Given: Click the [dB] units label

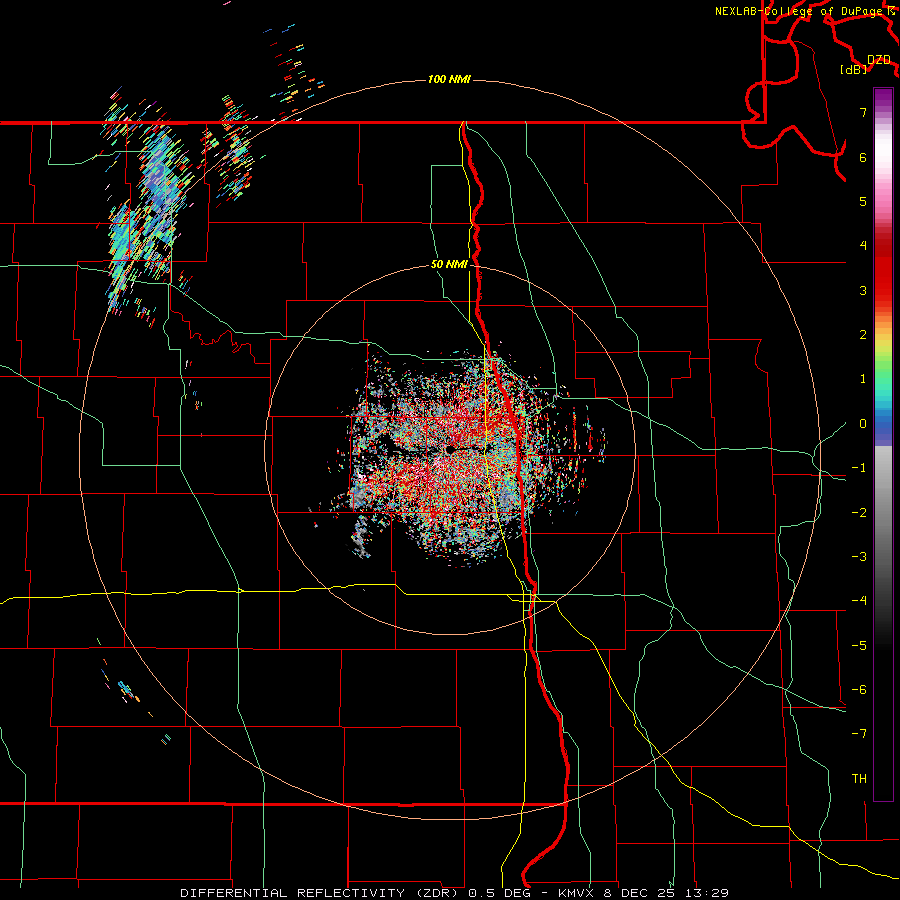Looking at the screenshot, I should [854, 70].
